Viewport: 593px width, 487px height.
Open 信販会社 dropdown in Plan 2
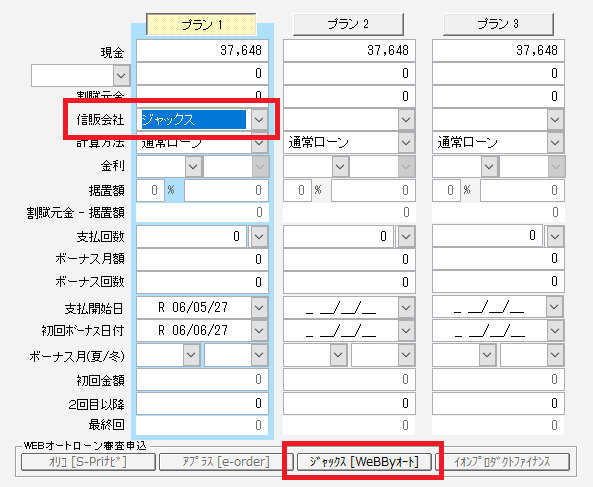point(406,120)
